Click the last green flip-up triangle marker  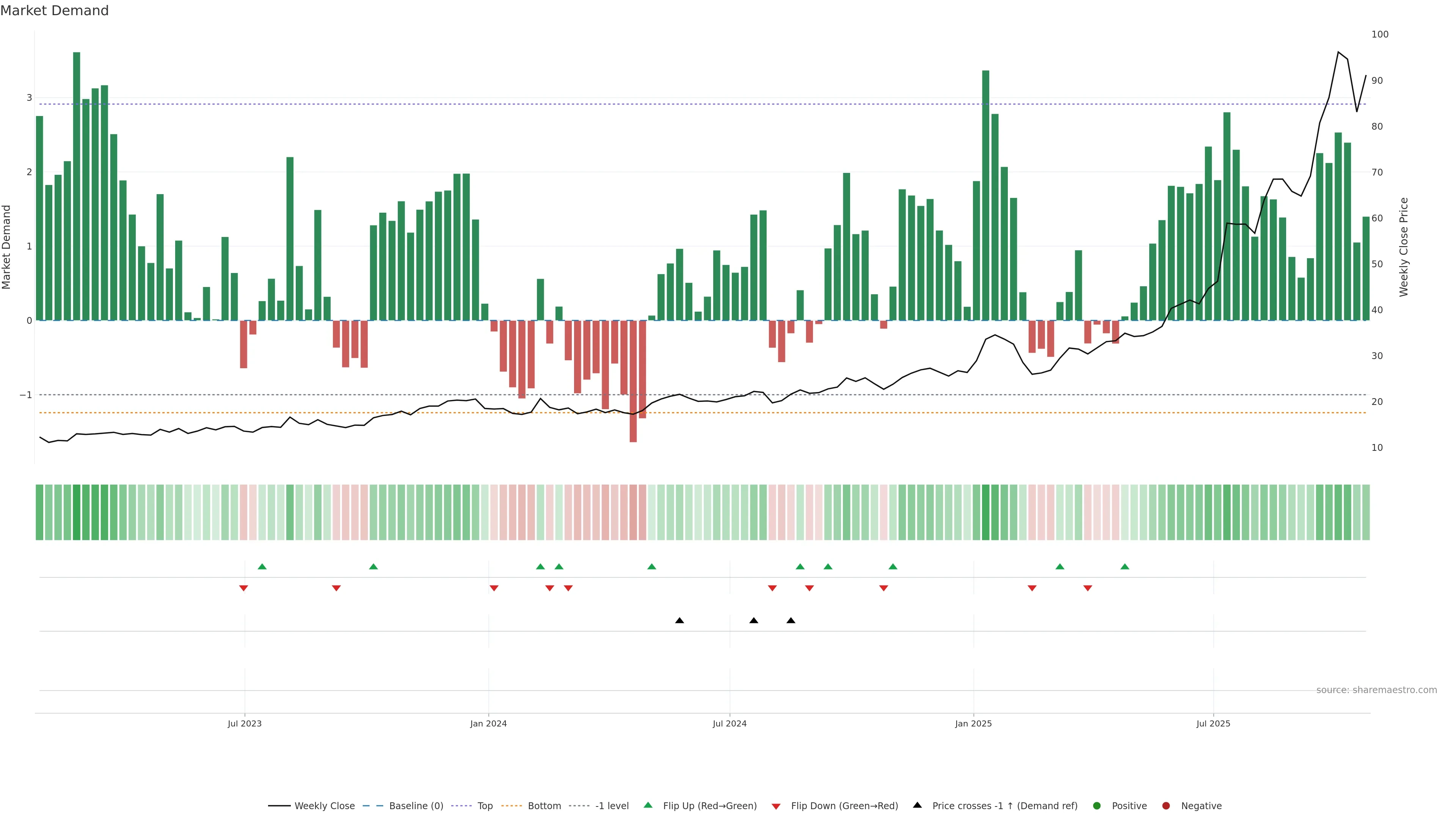point(1125,566)
